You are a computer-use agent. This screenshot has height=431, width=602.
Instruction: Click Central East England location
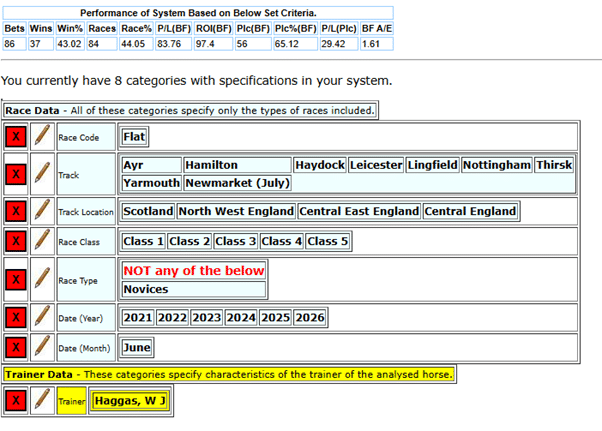359,211
